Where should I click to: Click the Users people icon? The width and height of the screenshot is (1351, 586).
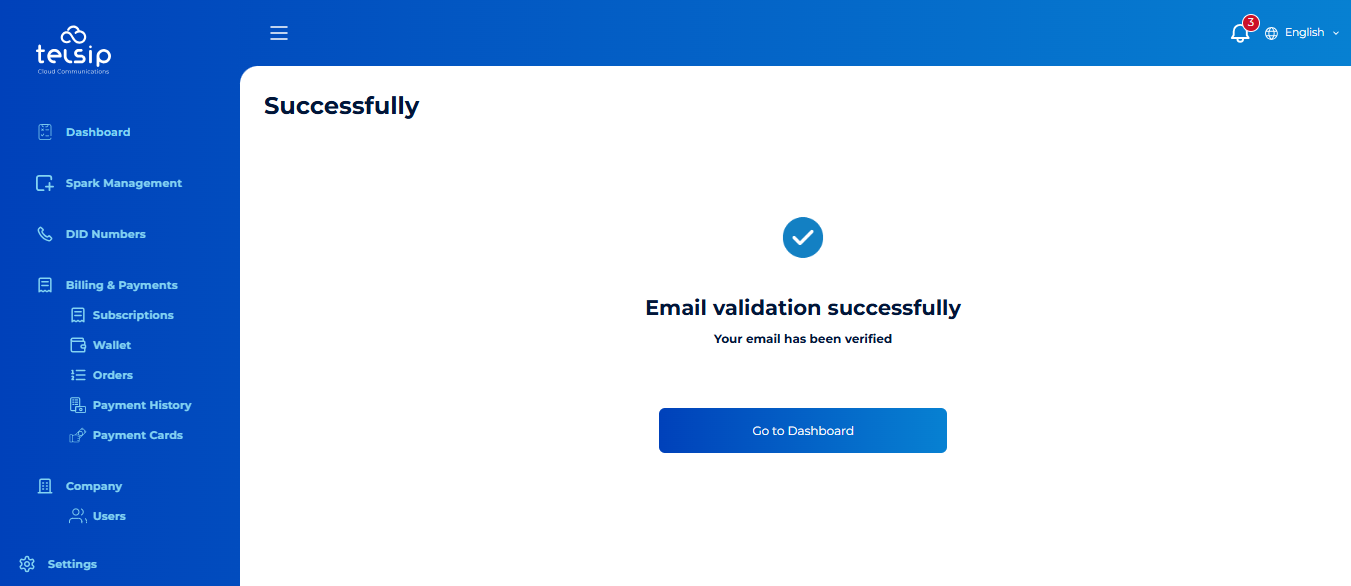pyautogui.click(x=77, y=516)
